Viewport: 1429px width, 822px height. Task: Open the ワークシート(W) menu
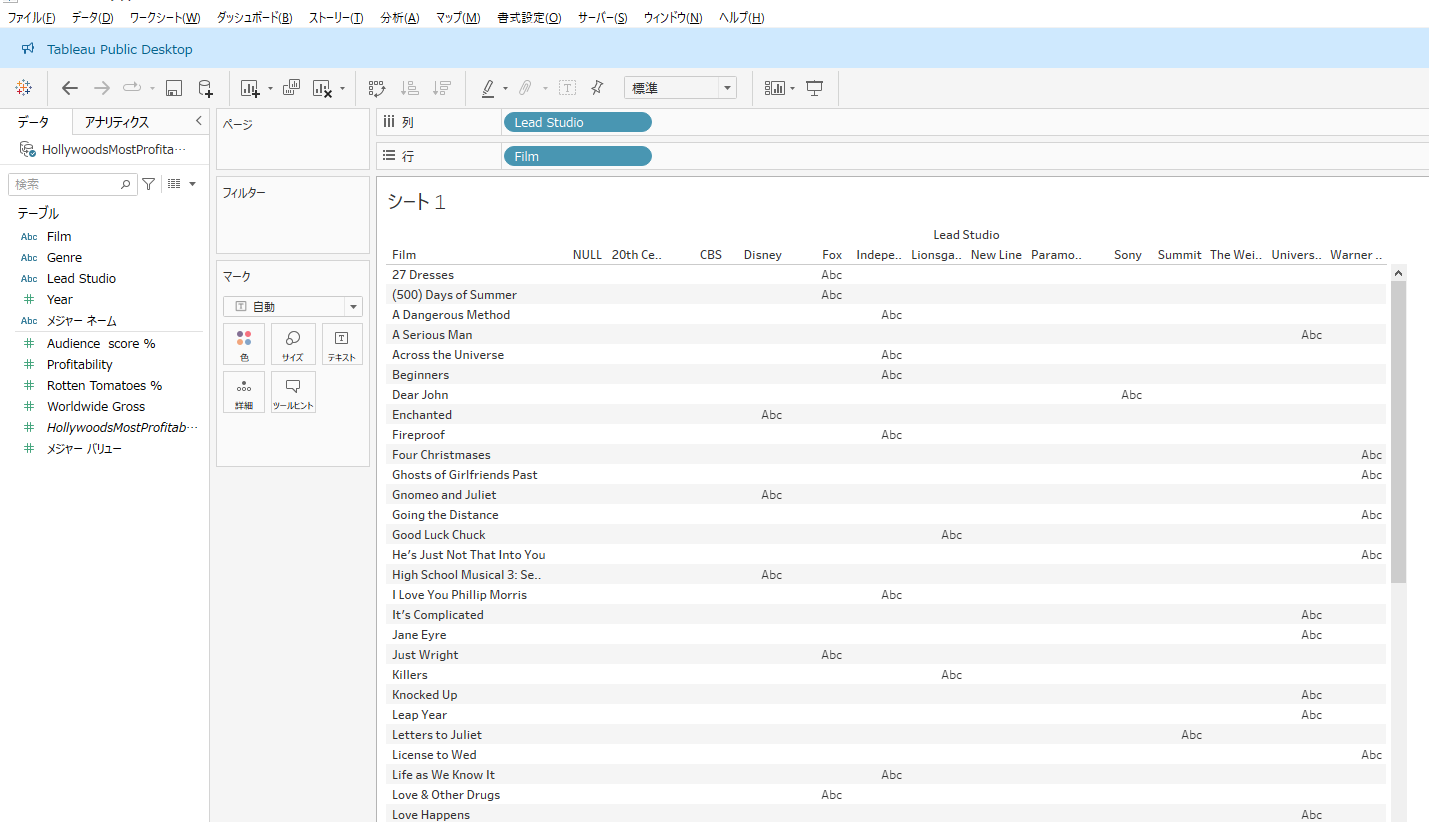click(165, 18)
